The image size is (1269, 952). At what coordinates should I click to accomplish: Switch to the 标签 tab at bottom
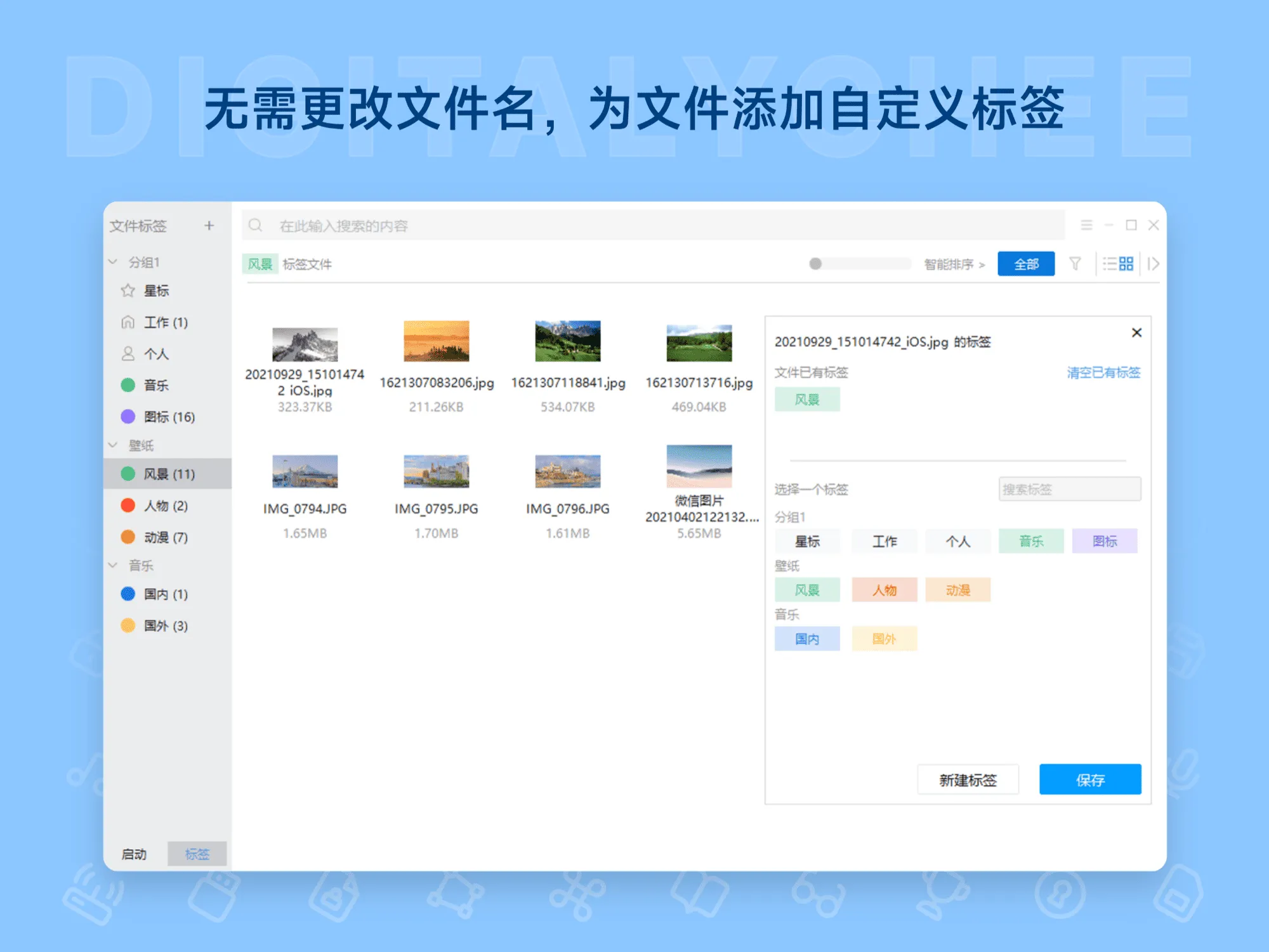[197, 854]
